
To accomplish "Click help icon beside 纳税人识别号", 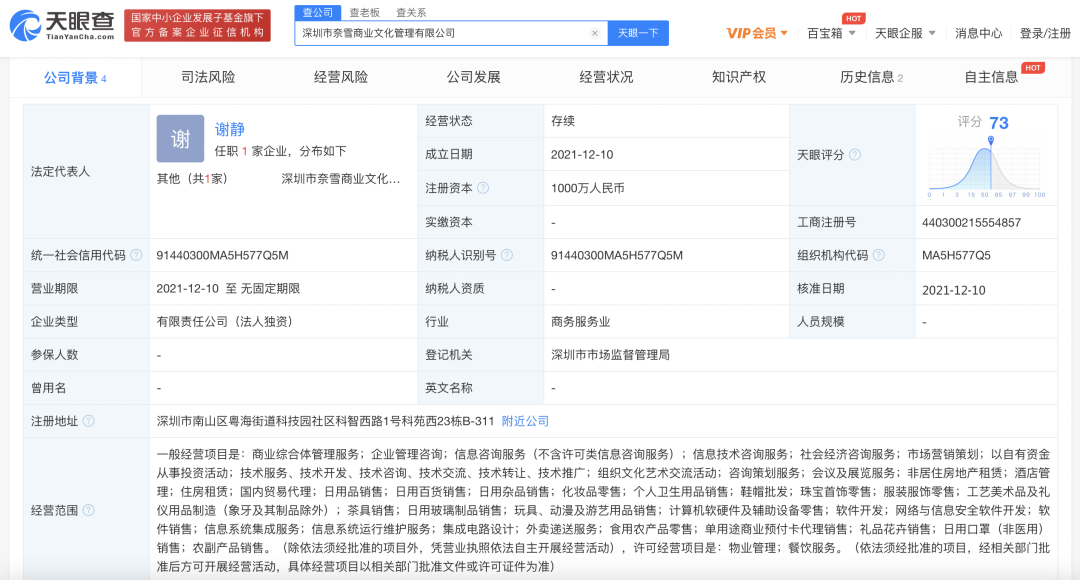I will pyautogui.click(x=506, y=255).
